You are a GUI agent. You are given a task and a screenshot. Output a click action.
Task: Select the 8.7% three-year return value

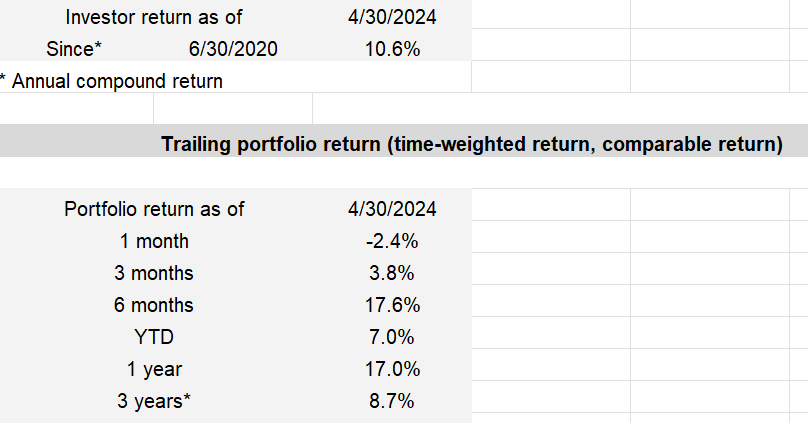pyautogui.click(x=391, y=401)
